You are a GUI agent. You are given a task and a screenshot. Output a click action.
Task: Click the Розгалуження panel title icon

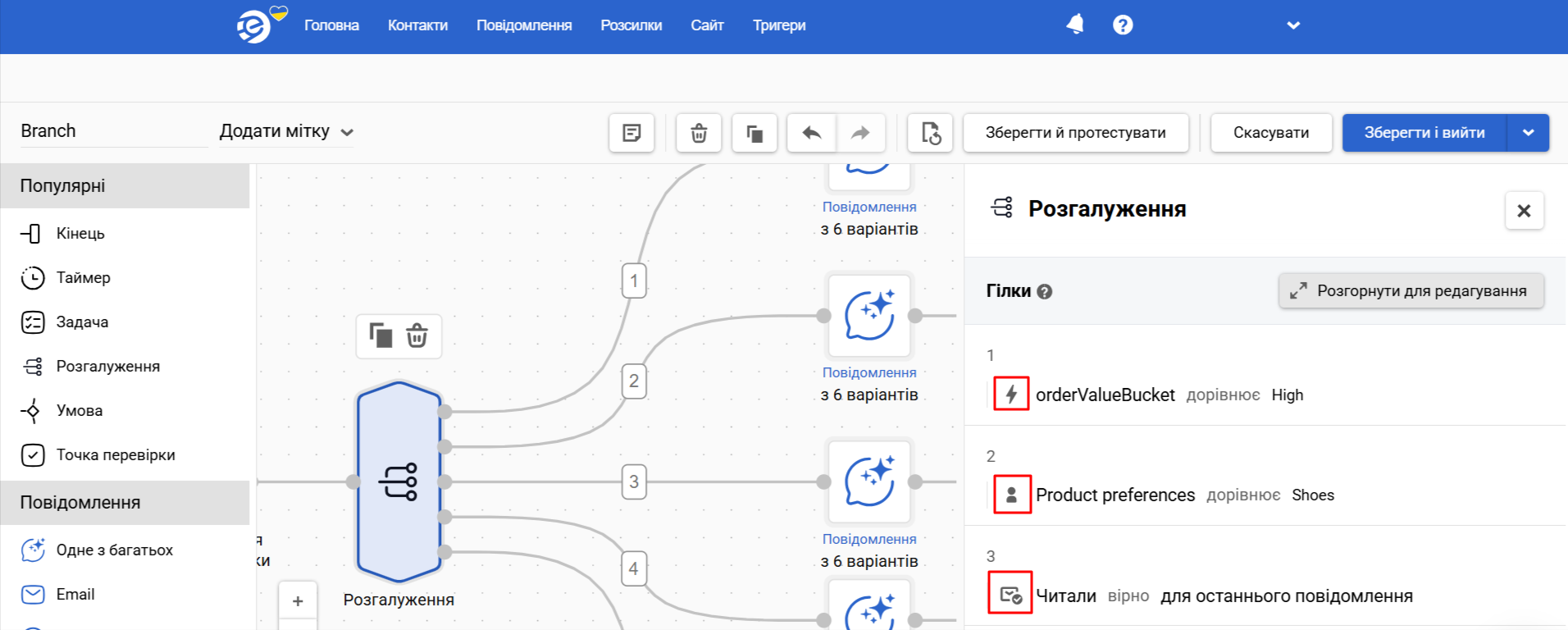coord(1002,208)
